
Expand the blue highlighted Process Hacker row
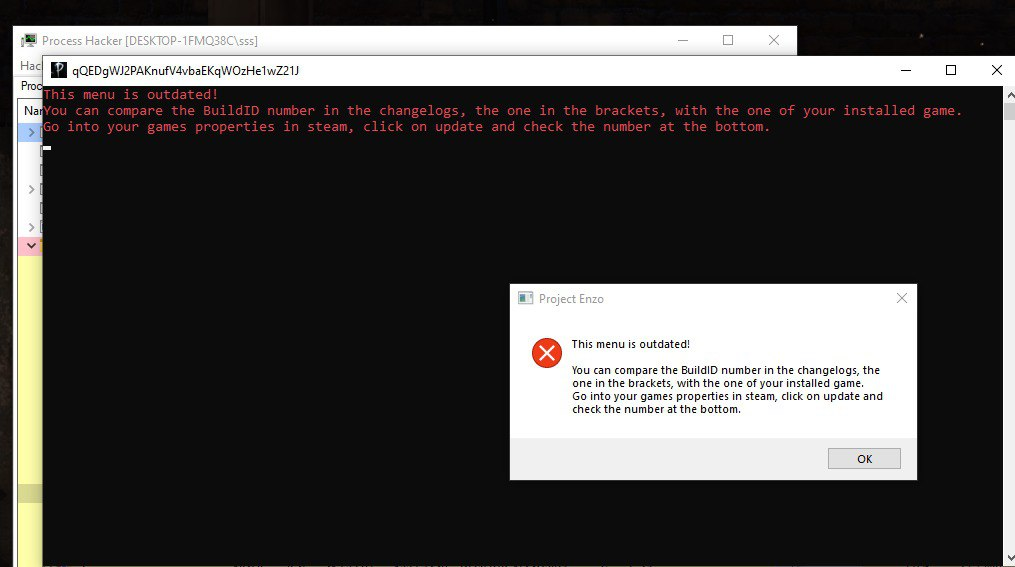[x=31, y=133]
